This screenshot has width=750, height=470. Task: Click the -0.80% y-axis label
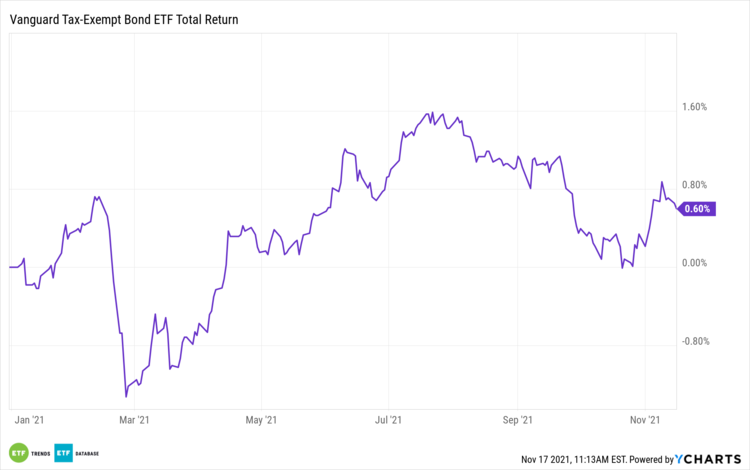tap(694, 341)
